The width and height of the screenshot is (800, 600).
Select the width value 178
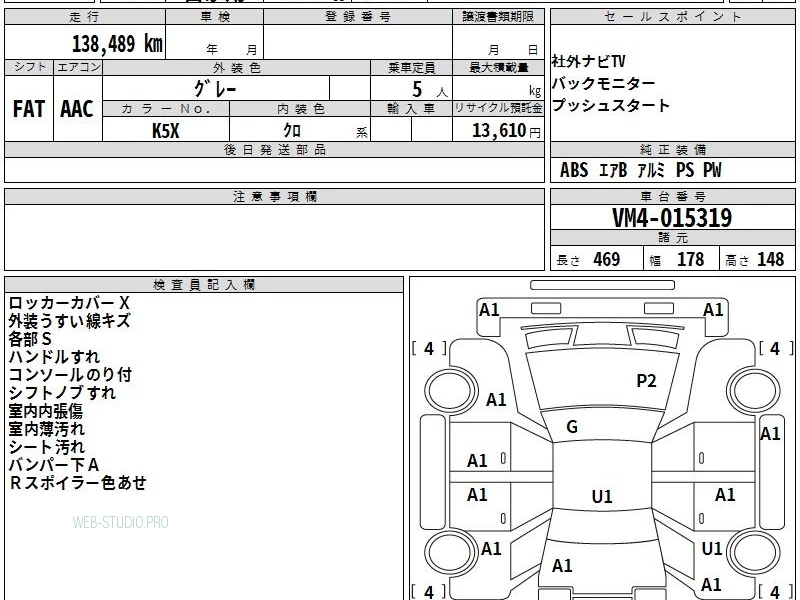[690, 260]
